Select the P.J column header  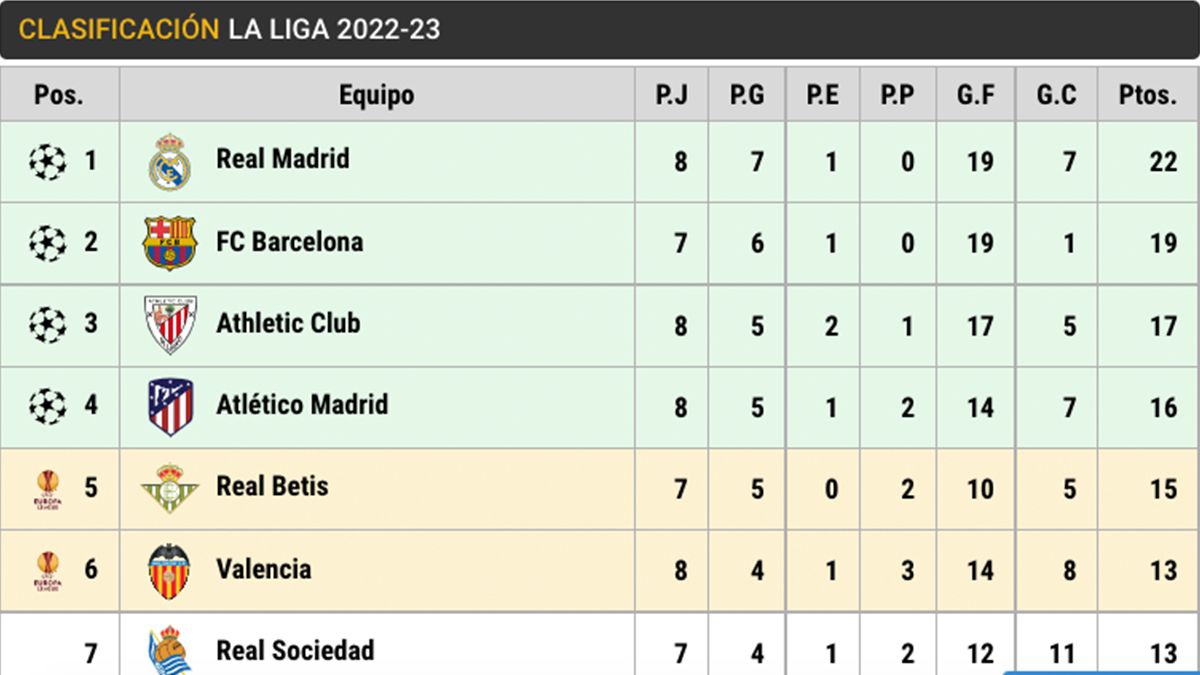(x=671, y=95)
